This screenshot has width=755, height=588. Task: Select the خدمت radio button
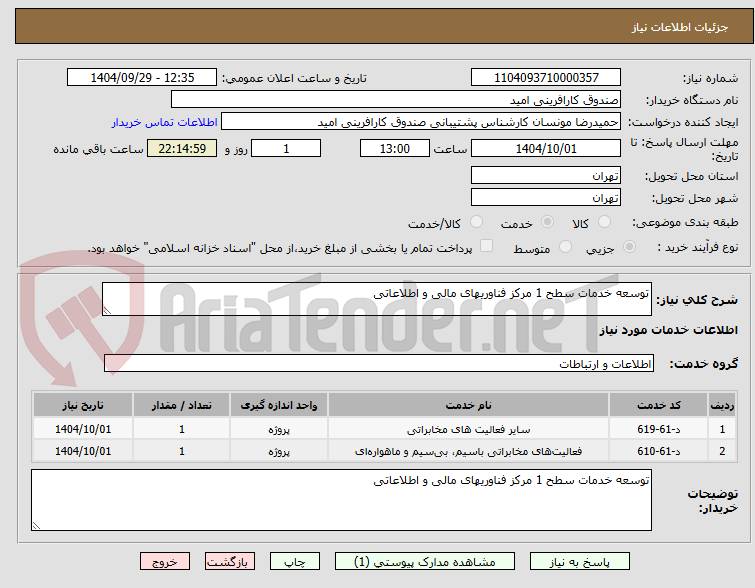tap(547, 222)
